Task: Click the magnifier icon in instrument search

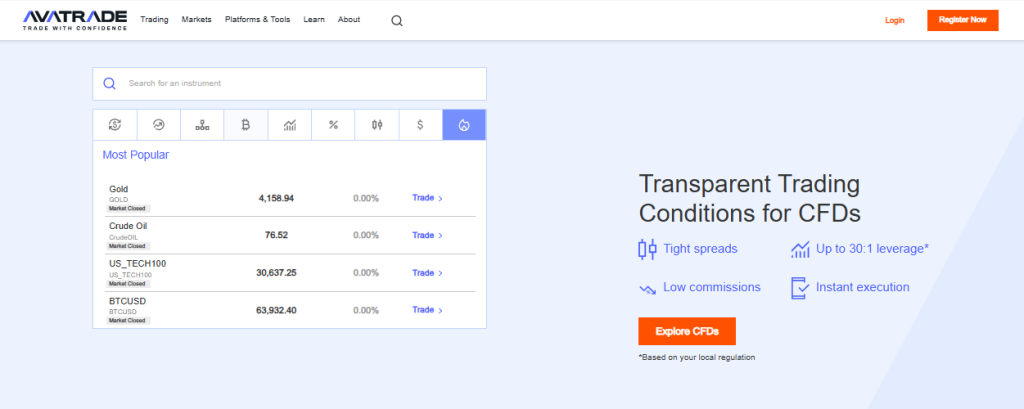Action: (x=110, y=84)
